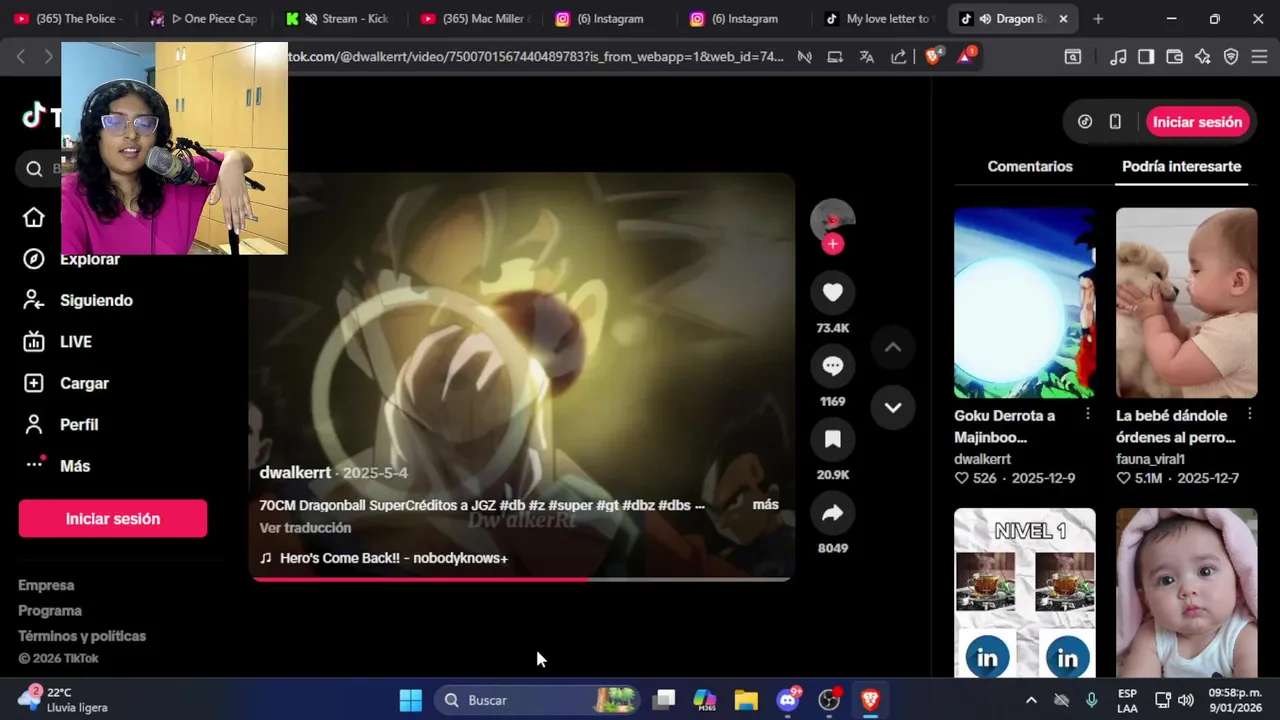
Task: Open OBS Studio from the taskbar
Action: point(829,700)
